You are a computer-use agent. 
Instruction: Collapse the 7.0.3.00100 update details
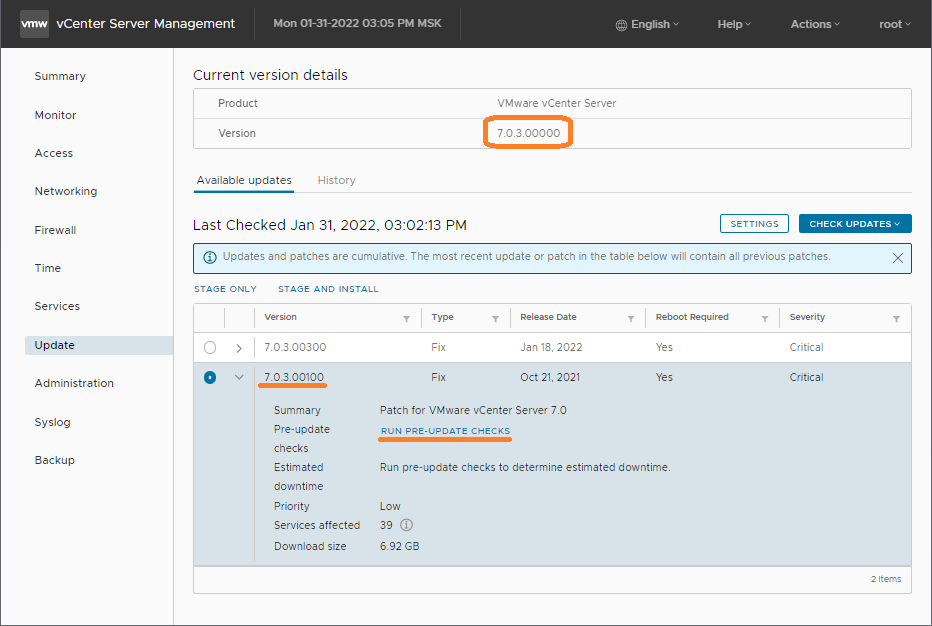pyautogui.click(x=239, y=377)
